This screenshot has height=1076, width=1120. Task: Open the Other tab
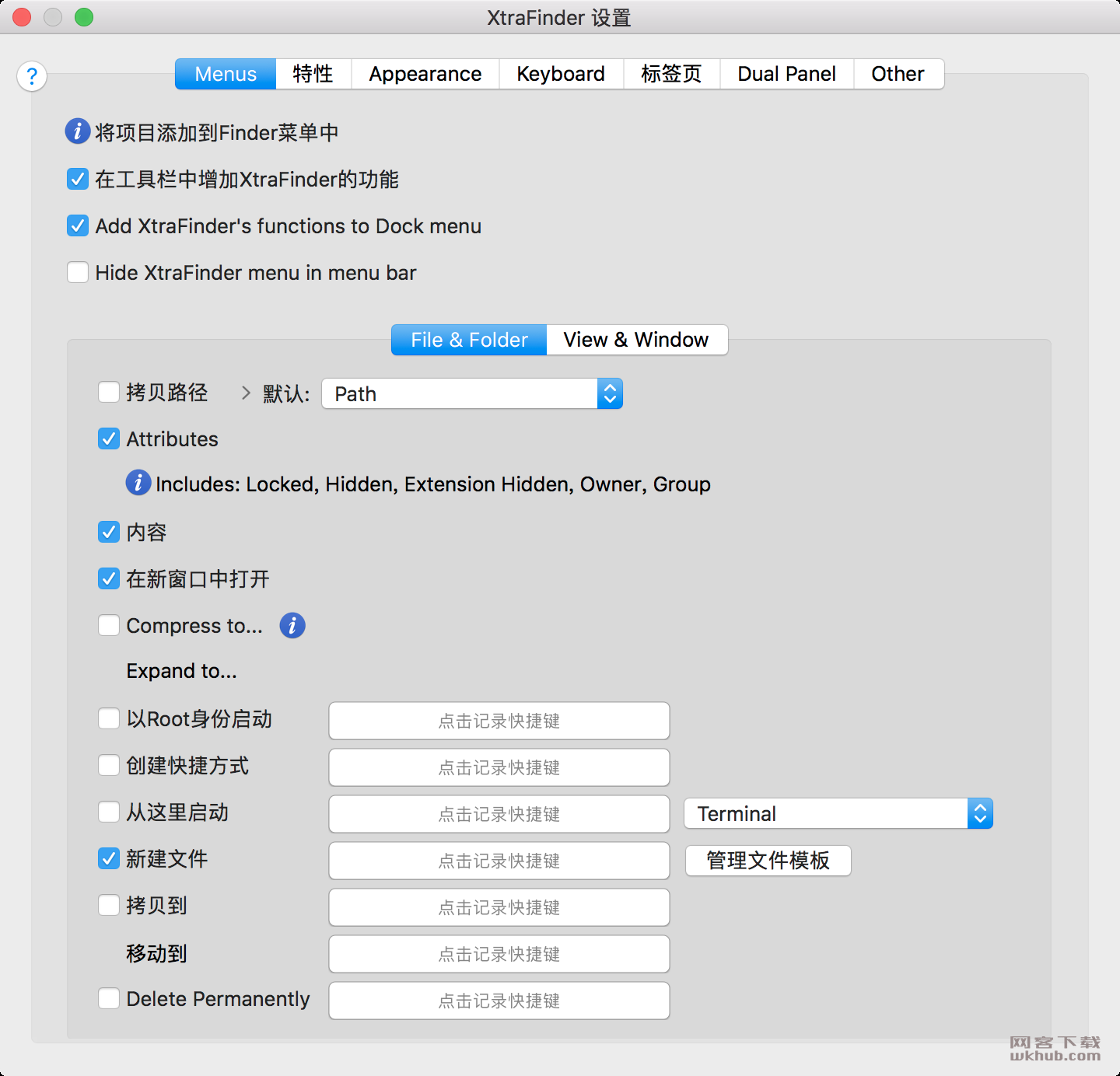898,74
